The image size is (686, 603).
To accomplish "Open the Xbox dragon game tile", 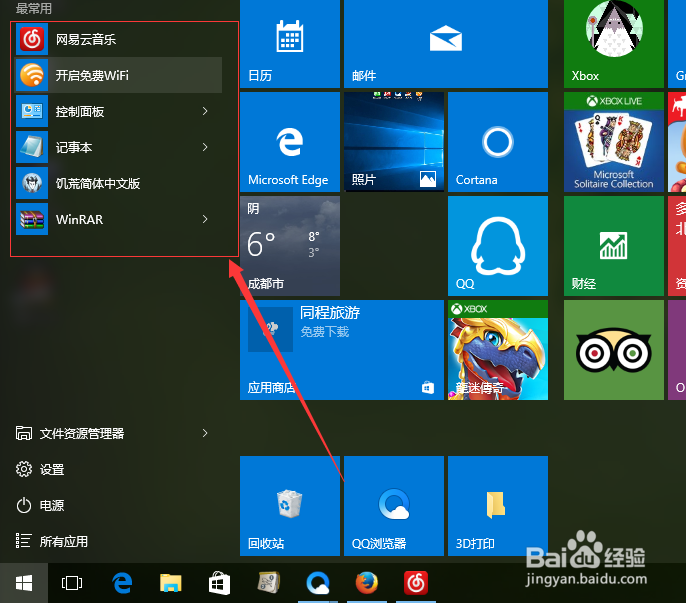I will (498, 350).
